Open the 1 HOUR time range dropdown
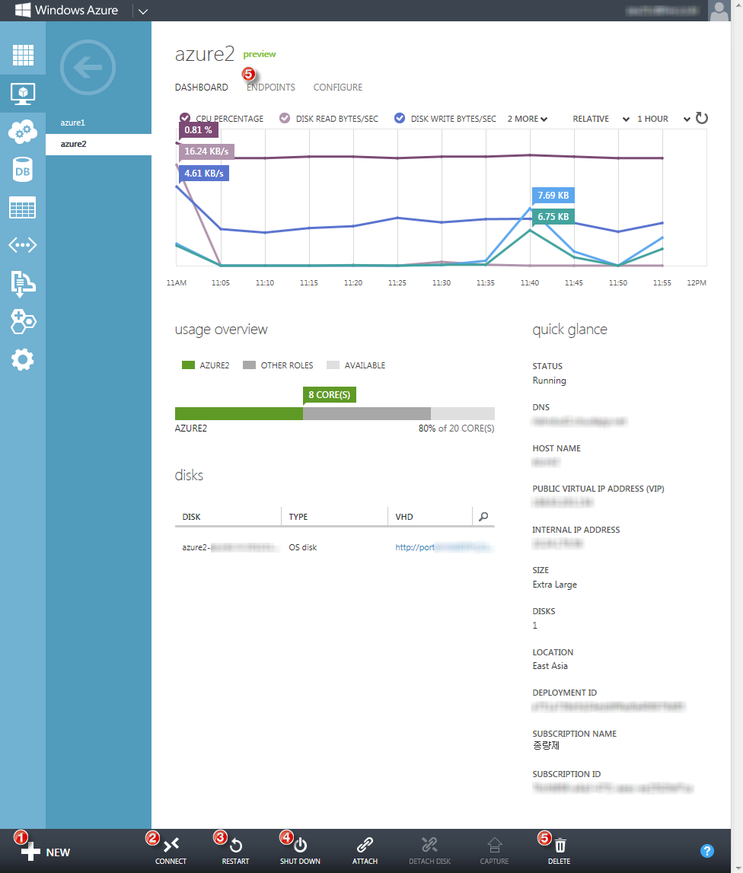The image size is (743, 873). [x=663, y=119]
